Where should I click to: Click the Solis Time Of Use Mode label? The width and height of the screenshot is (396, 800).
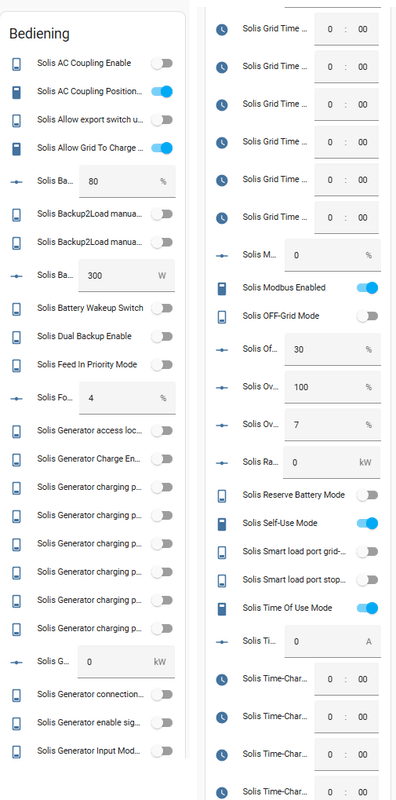click(287, 608)
